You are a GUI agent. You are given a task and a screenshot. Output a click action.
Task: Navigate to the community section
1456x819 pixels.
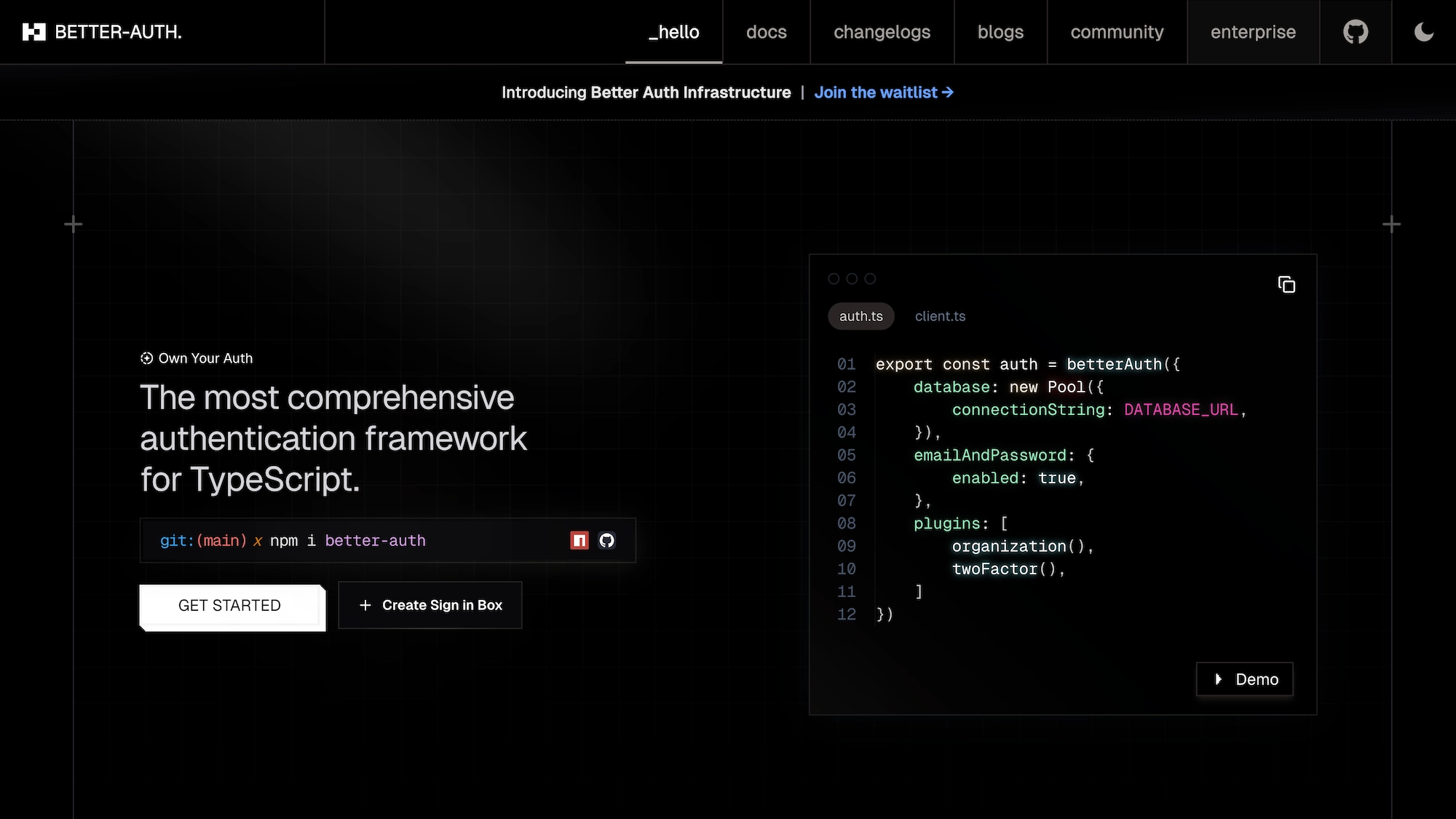point(1117,32)
